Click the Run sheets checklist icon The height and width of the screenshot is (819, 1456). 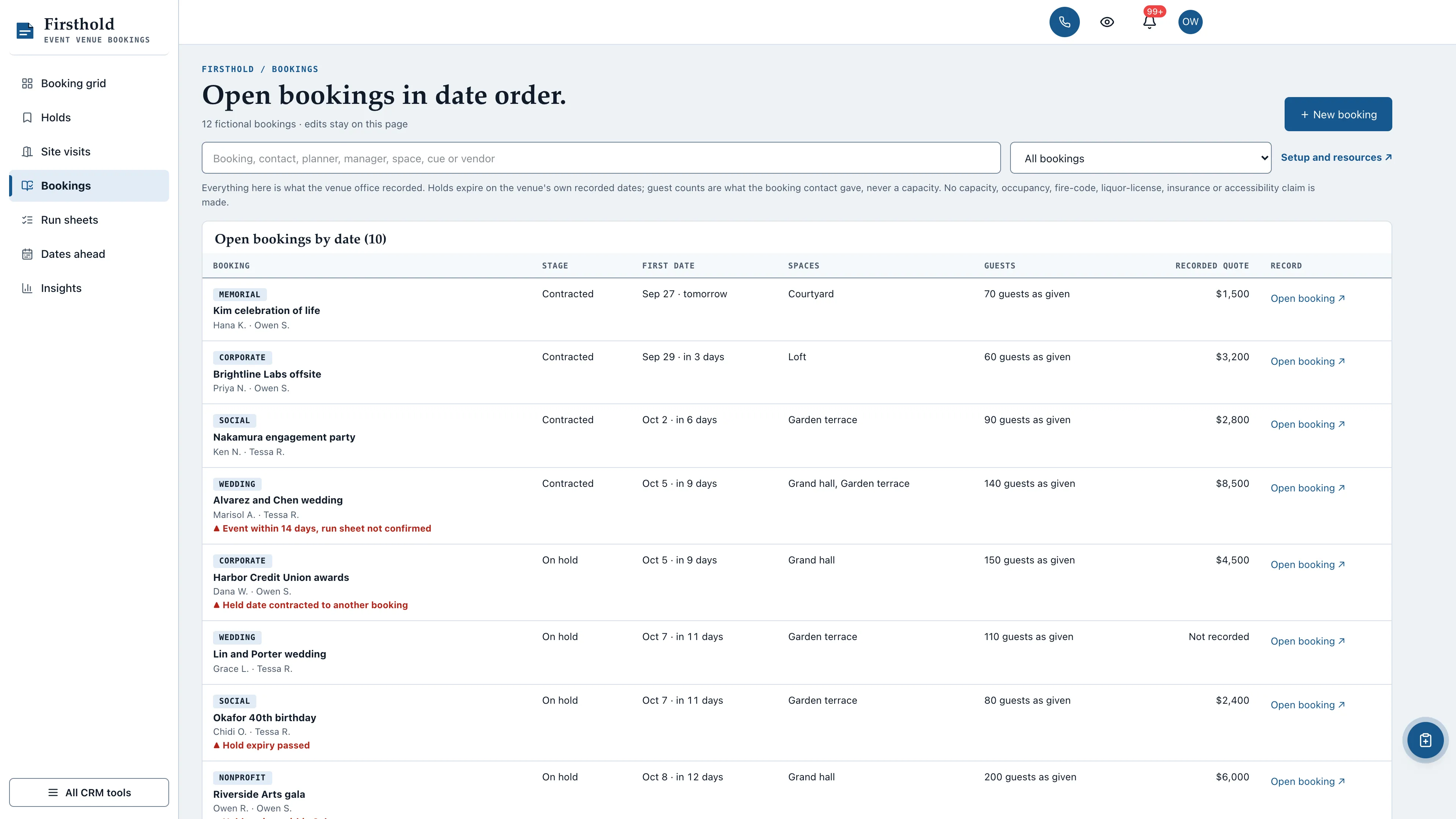point(27,220)
